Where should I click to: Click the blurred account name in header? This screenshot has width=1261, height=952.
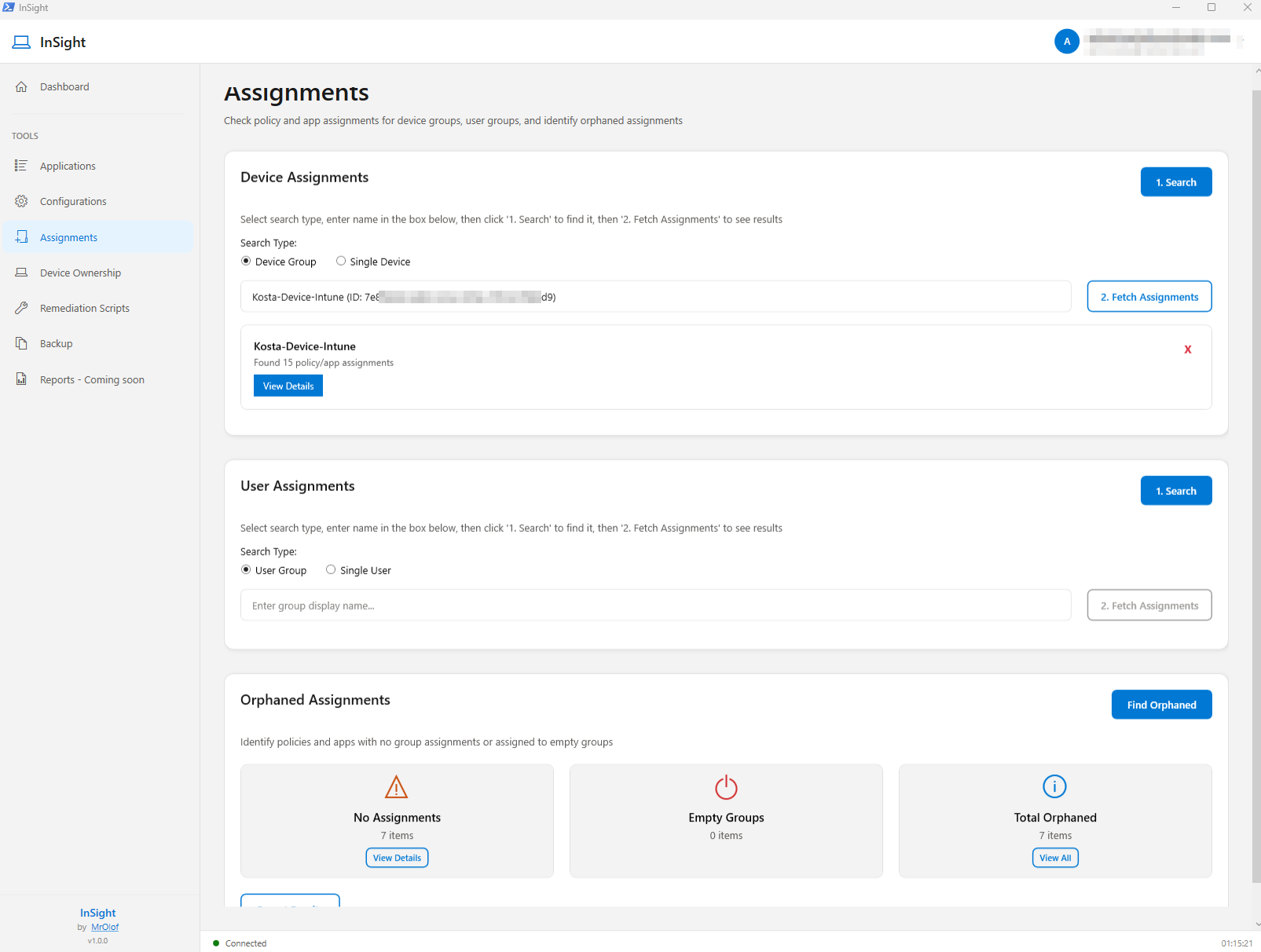[x=1159, y=41]
